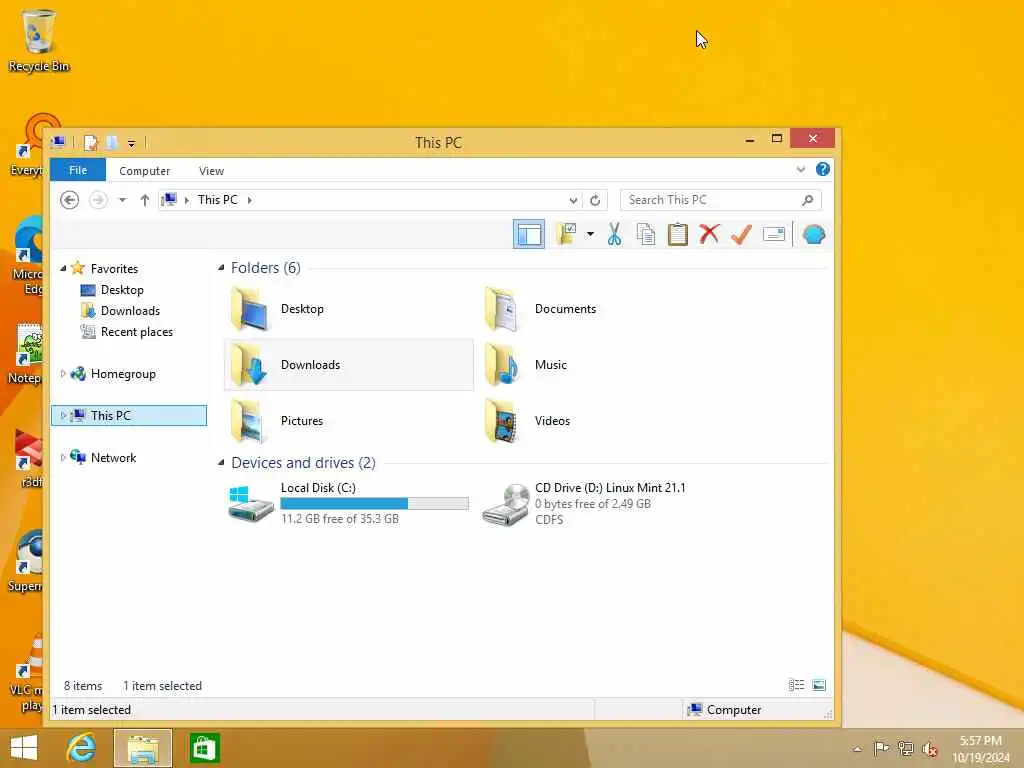Open the folder options dropdown arrow
The image size is (1024, 768).
(x=590, y=234)
